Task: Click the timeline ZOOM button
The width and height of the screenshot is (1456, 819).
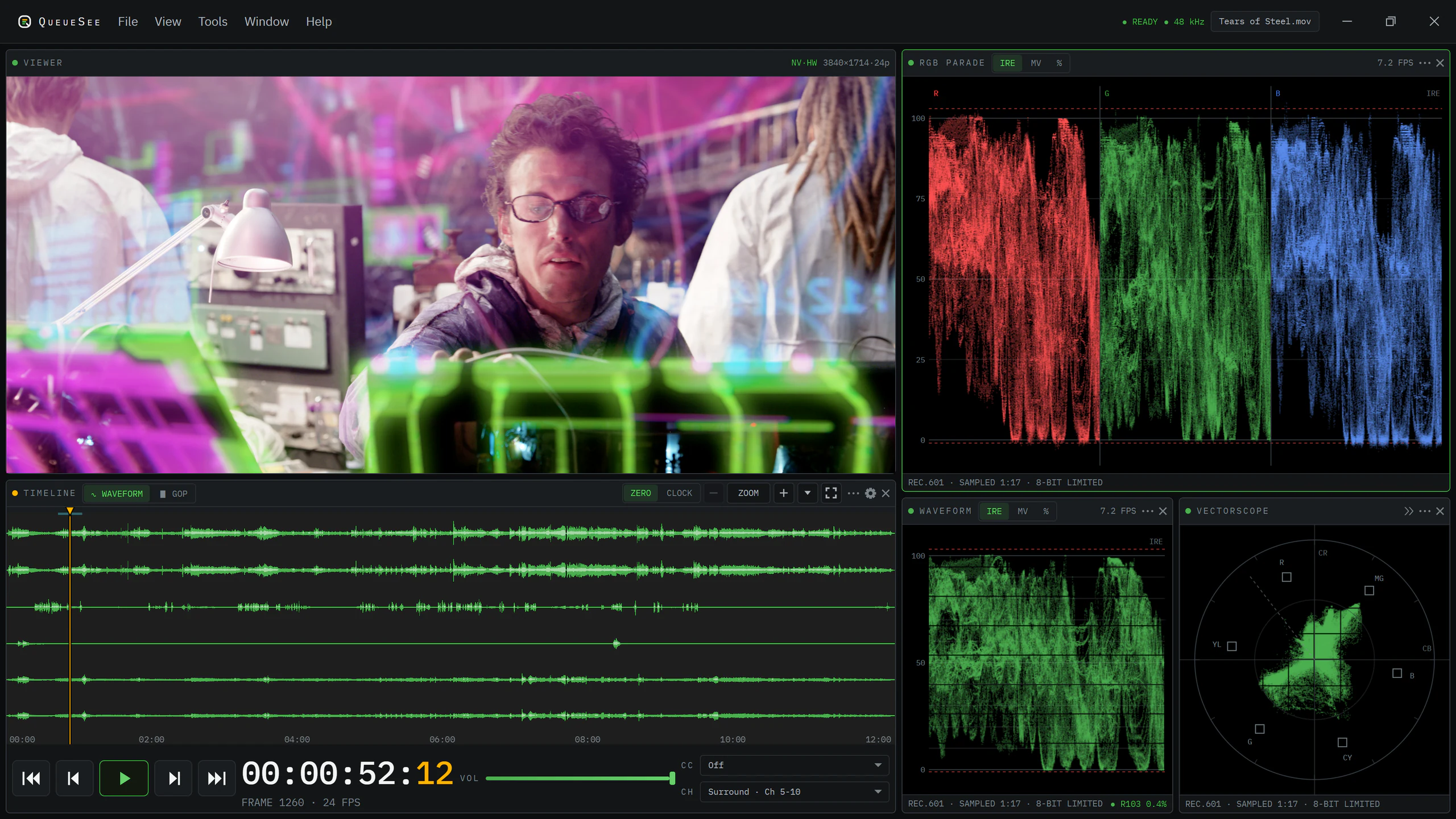Action: click(x=748, y=493)
